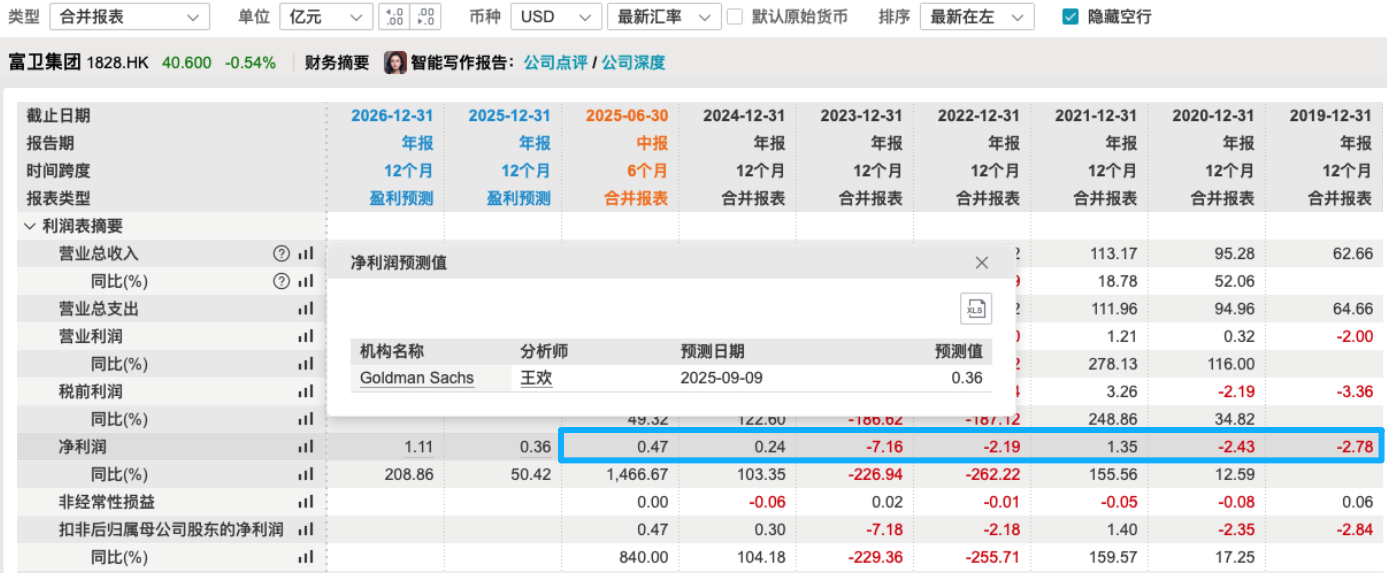
Task: Open the 公司深度 report link
Action: (633, 63)
